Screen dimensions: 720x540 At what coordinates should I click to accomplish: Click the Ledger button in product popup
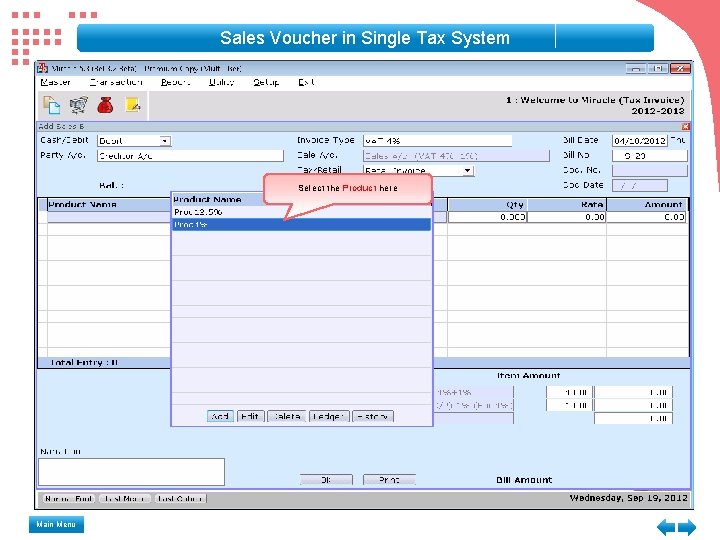point(329,416)
